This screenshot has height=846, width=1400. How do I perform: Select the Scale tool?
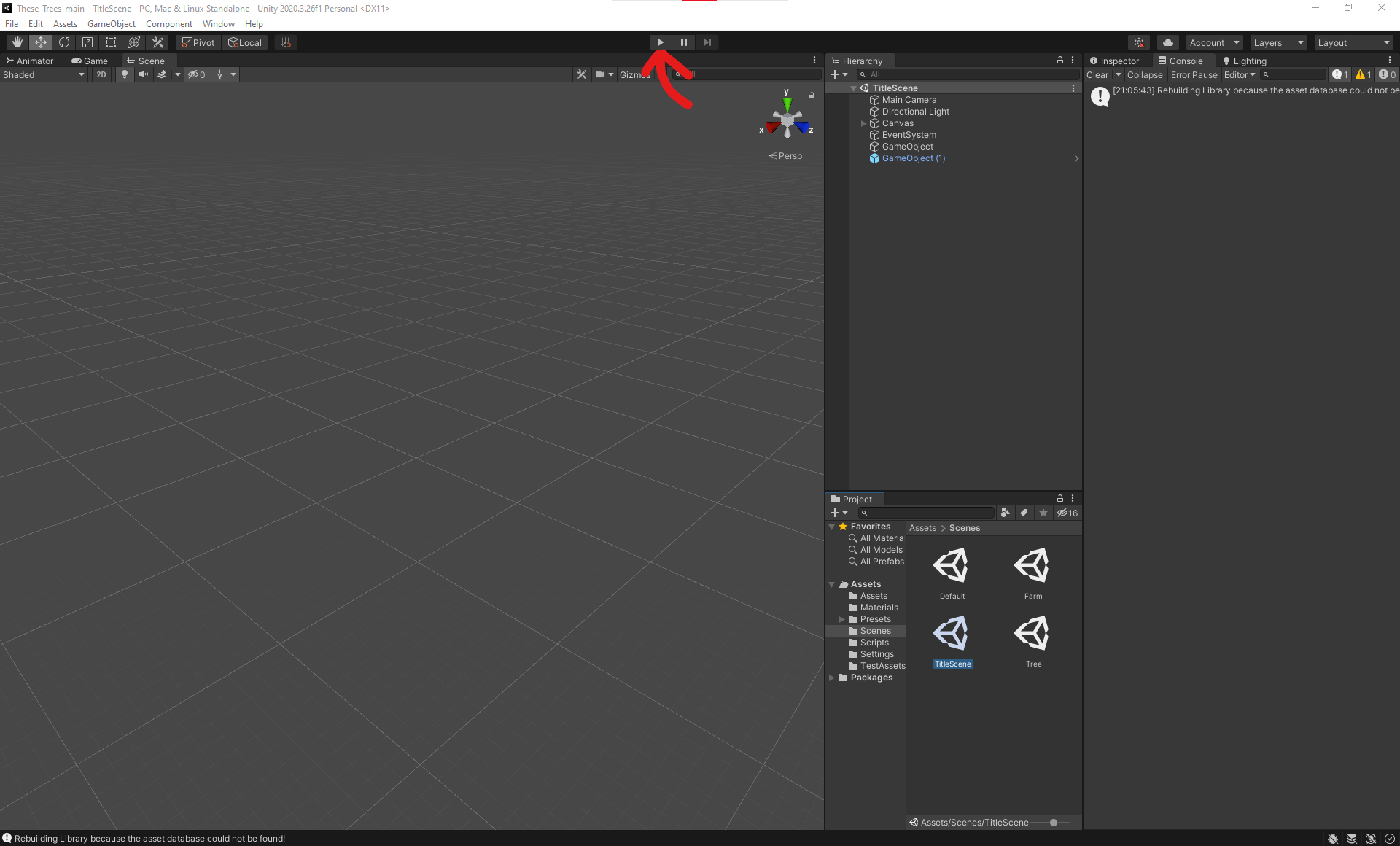tap(87, 42)
